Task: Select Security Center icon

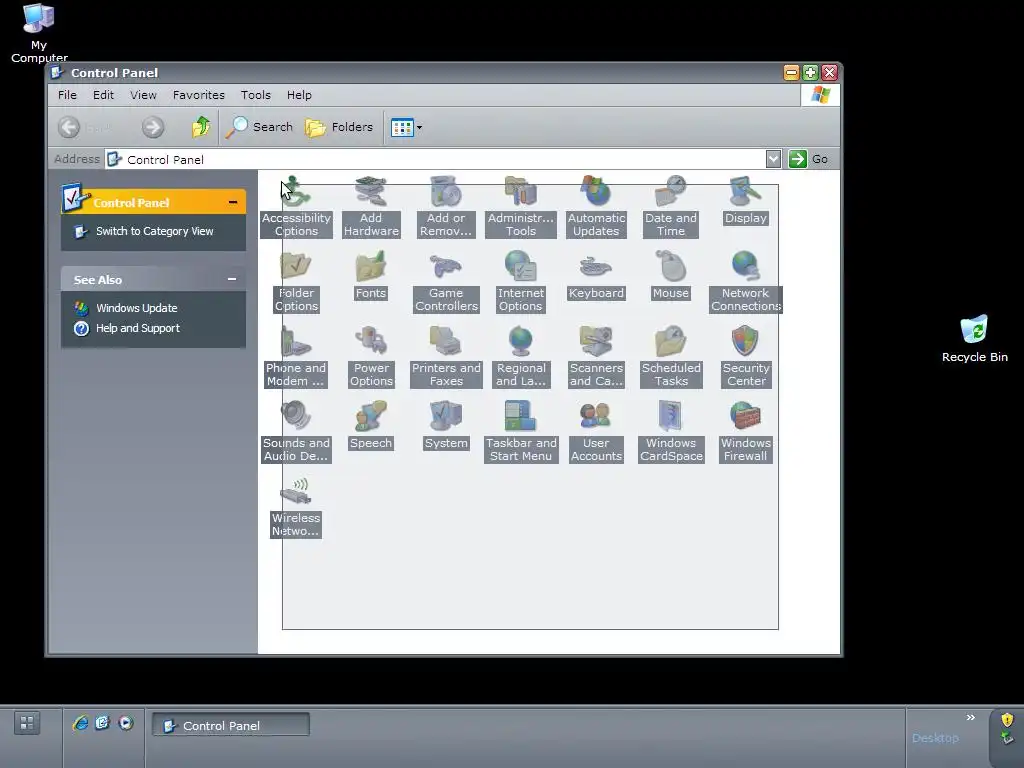Action: click(x=745, y=357)
